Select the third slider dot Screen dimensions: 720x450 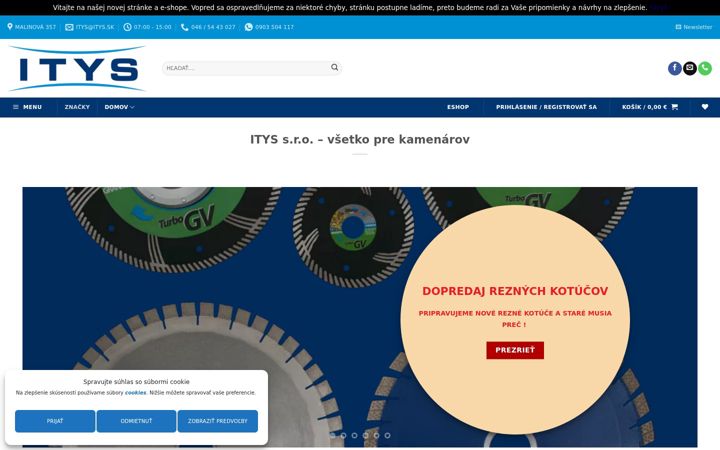pyautogui.click(x=354, y=435)
